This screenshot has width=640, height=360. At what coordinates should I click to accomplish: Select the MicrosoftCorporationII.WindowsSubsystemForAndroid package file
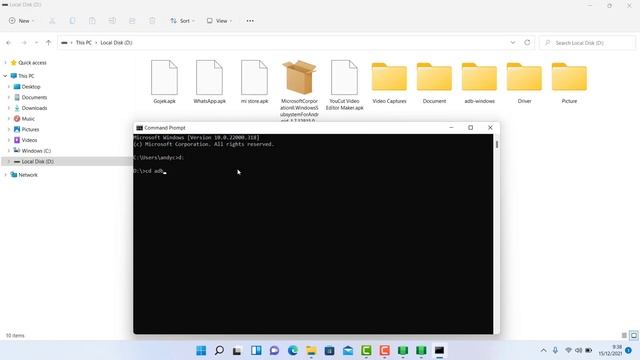point(299,90)
